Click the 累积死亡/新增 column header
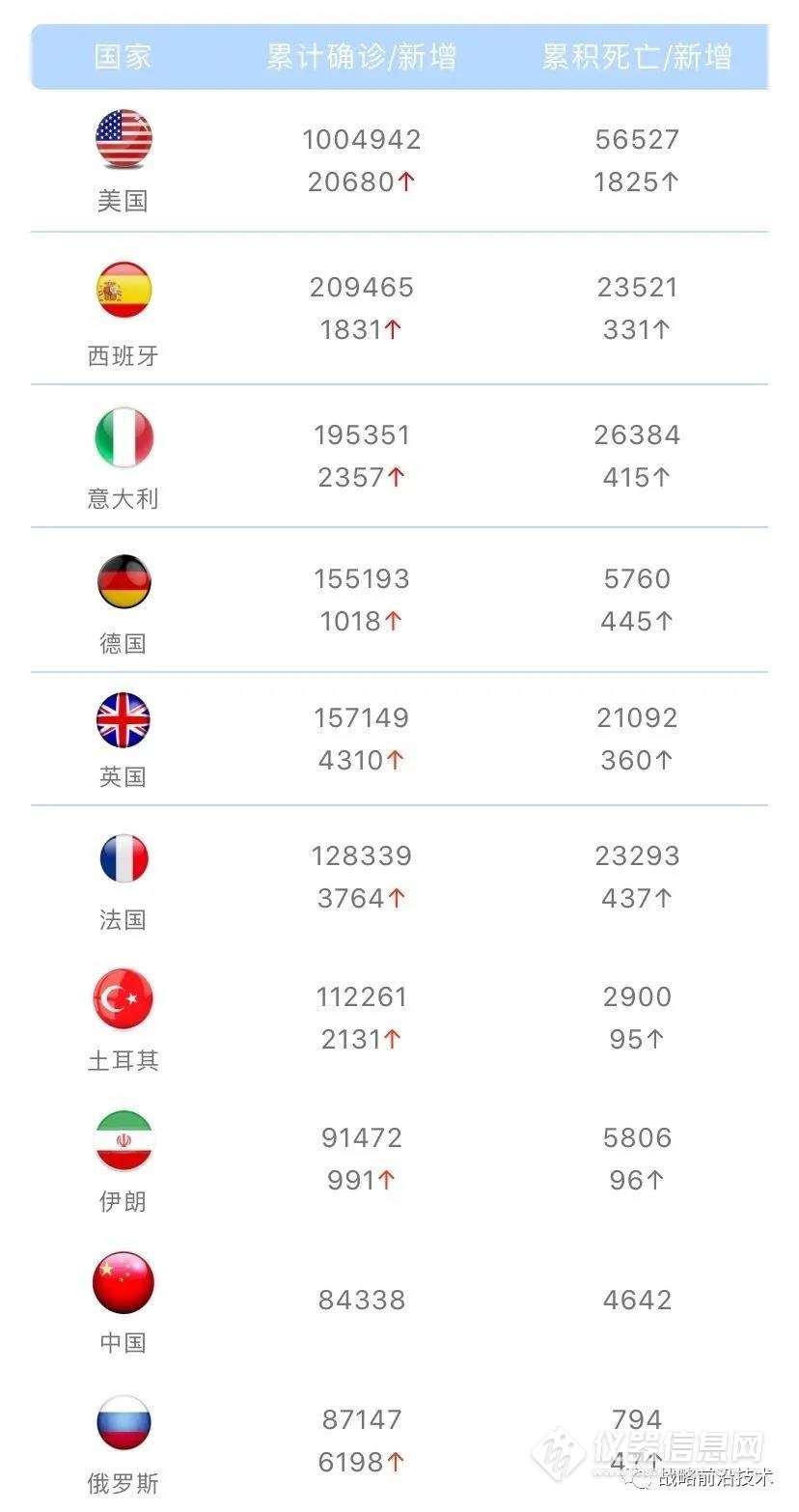 637,56
